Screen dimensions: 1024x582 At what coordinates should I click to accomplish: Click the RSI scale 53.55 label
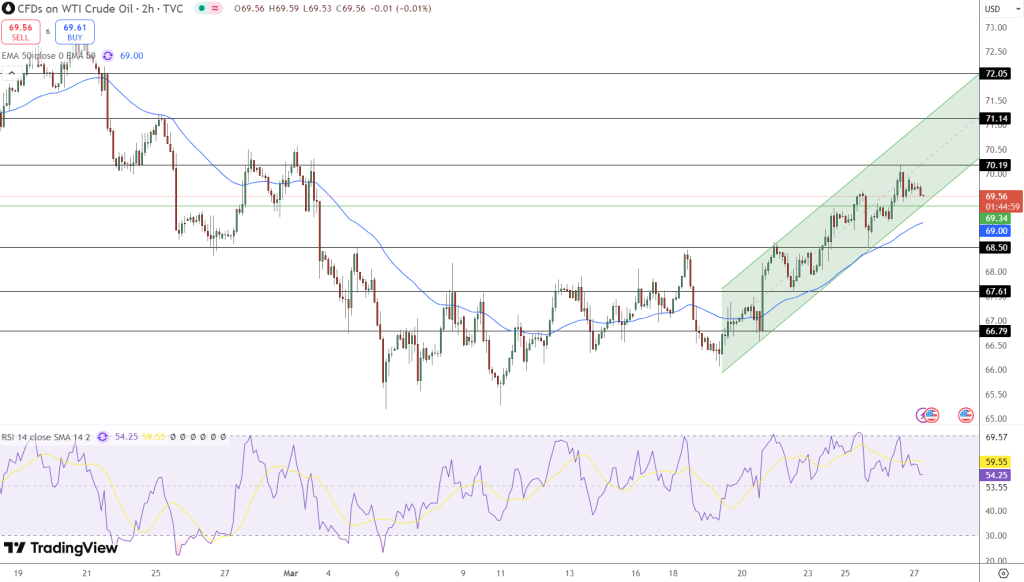[996, 487]
